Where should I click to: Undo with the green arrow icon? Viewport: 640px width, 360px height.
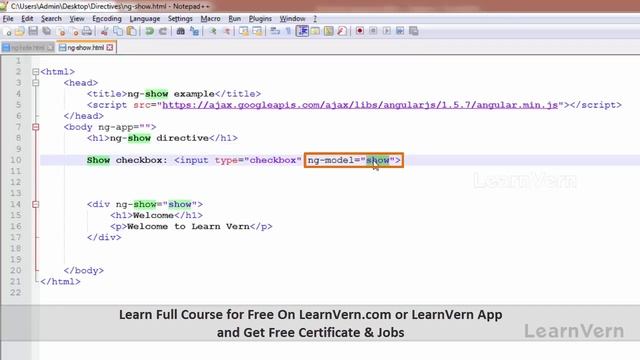coord(149,31)
